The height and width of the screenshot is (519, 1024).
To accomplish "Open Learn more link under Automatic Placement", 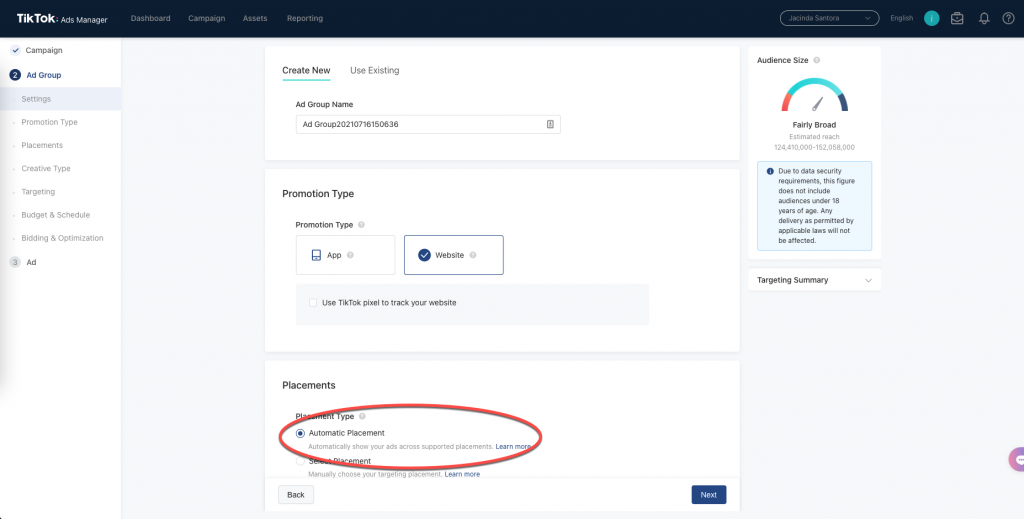I will coord(513,447).
